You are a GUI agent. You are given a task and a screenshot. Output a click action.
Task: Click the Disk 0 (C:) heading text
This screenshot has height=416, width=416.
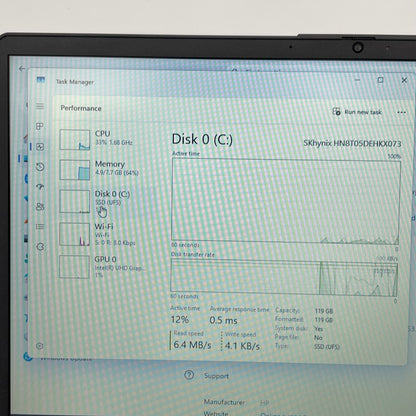click(x=202, y=139)
